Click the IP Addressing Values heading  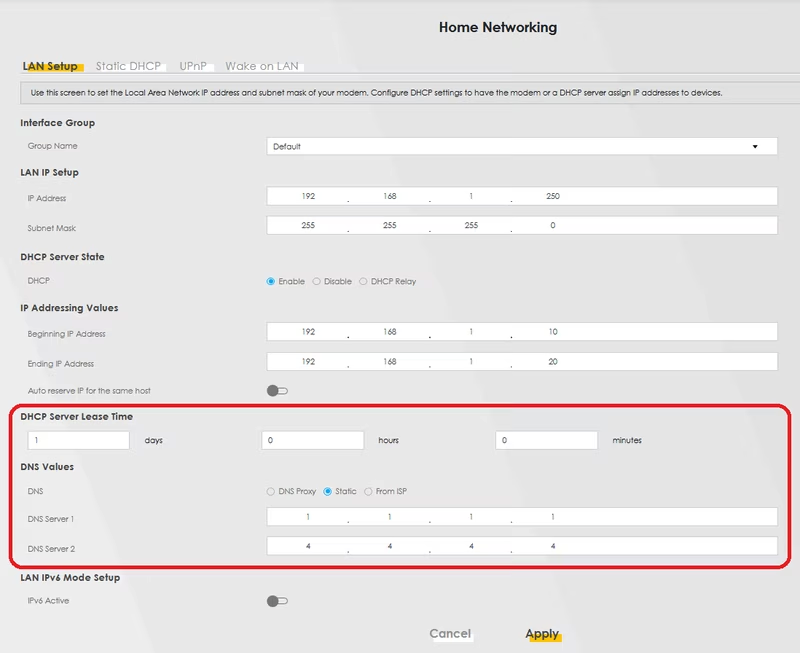tap(69, 308)
